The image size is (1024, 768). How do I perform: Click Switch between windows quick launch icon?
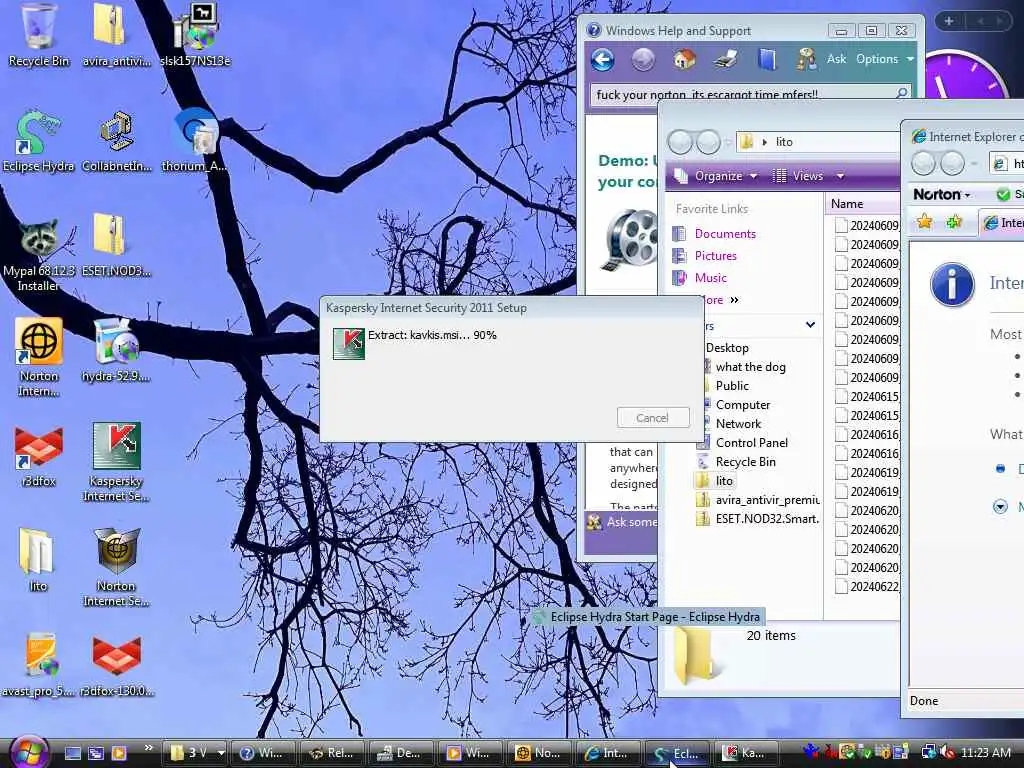pos(96,753)
